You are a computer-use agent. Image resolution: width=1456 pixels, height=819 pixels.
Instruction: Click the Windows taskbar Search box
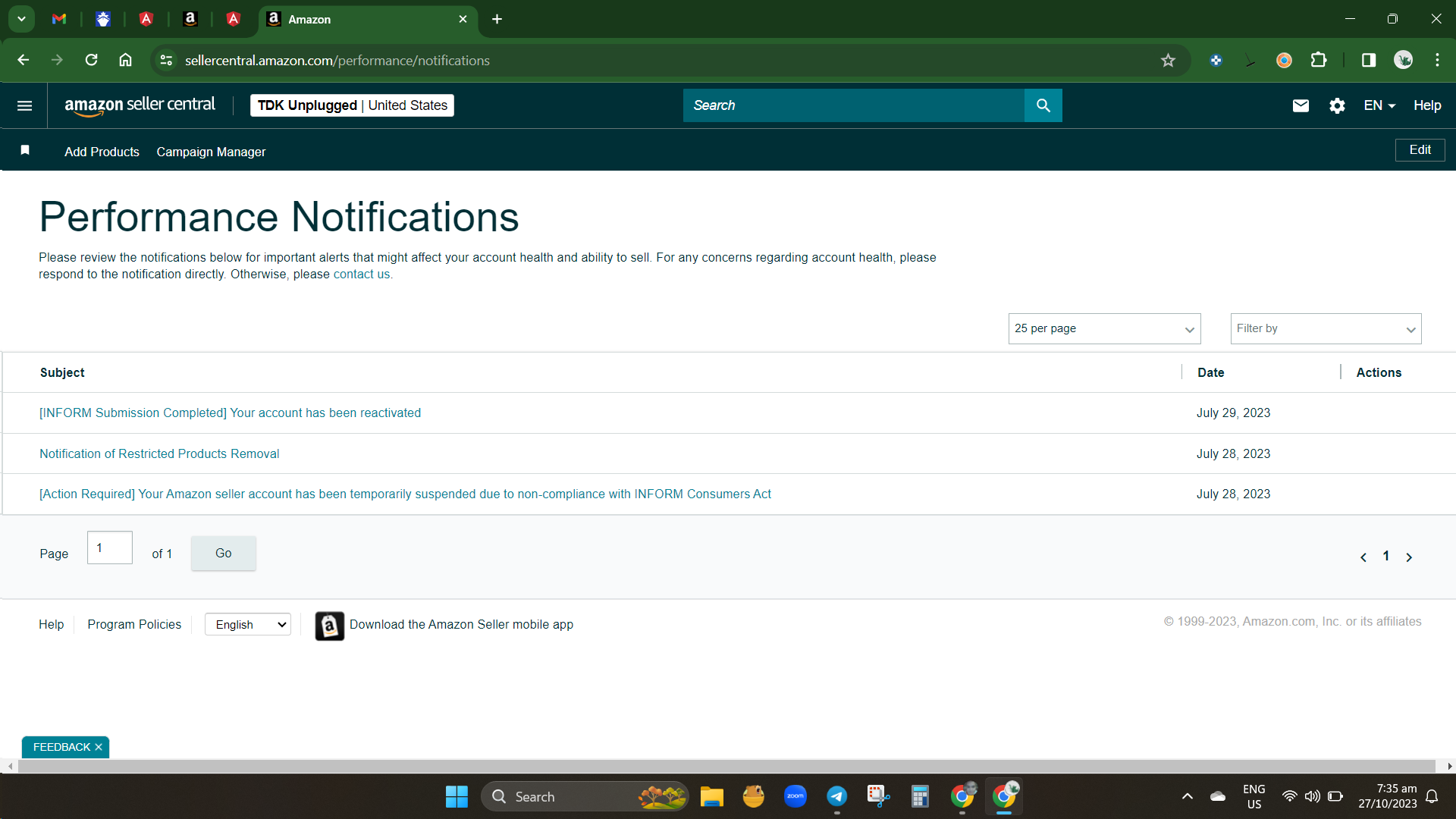pos(585,796)
